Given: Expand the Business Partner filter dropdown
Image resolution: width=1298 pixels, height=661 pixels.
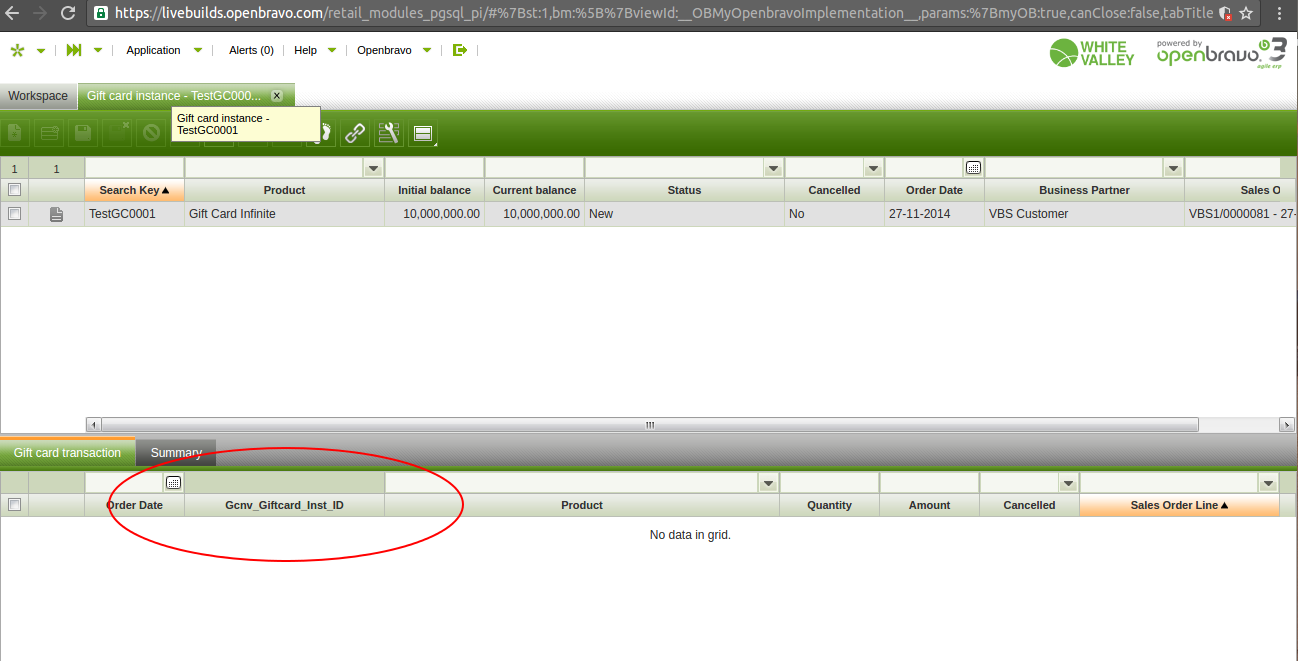Looking at the screenshot, I should [x=1173, y=168].
